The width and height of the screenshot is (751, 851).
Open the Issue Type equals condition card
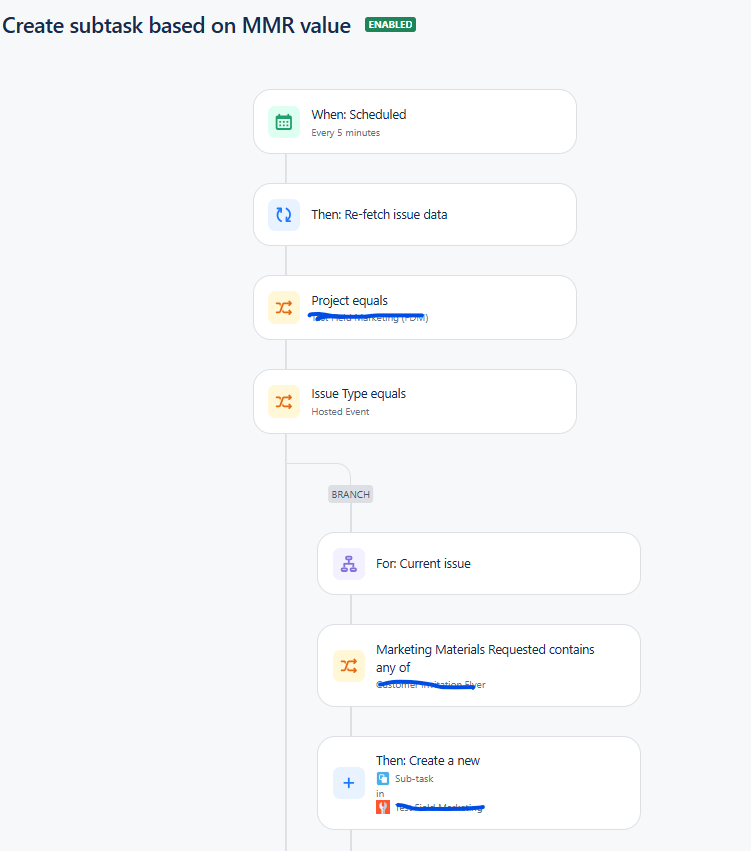point(415,402)
